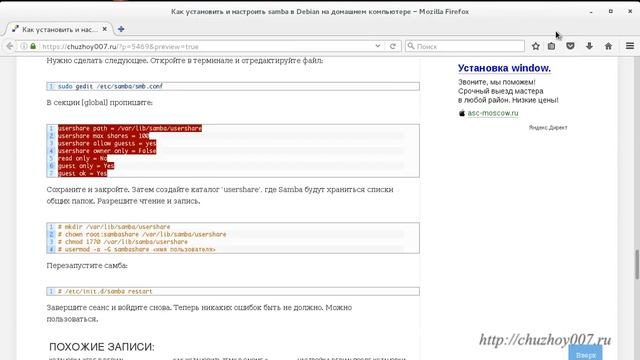Viewport: 640px width, 360px height.
Task: Click the bookmark star icon
Action: [x=536, y=46]
